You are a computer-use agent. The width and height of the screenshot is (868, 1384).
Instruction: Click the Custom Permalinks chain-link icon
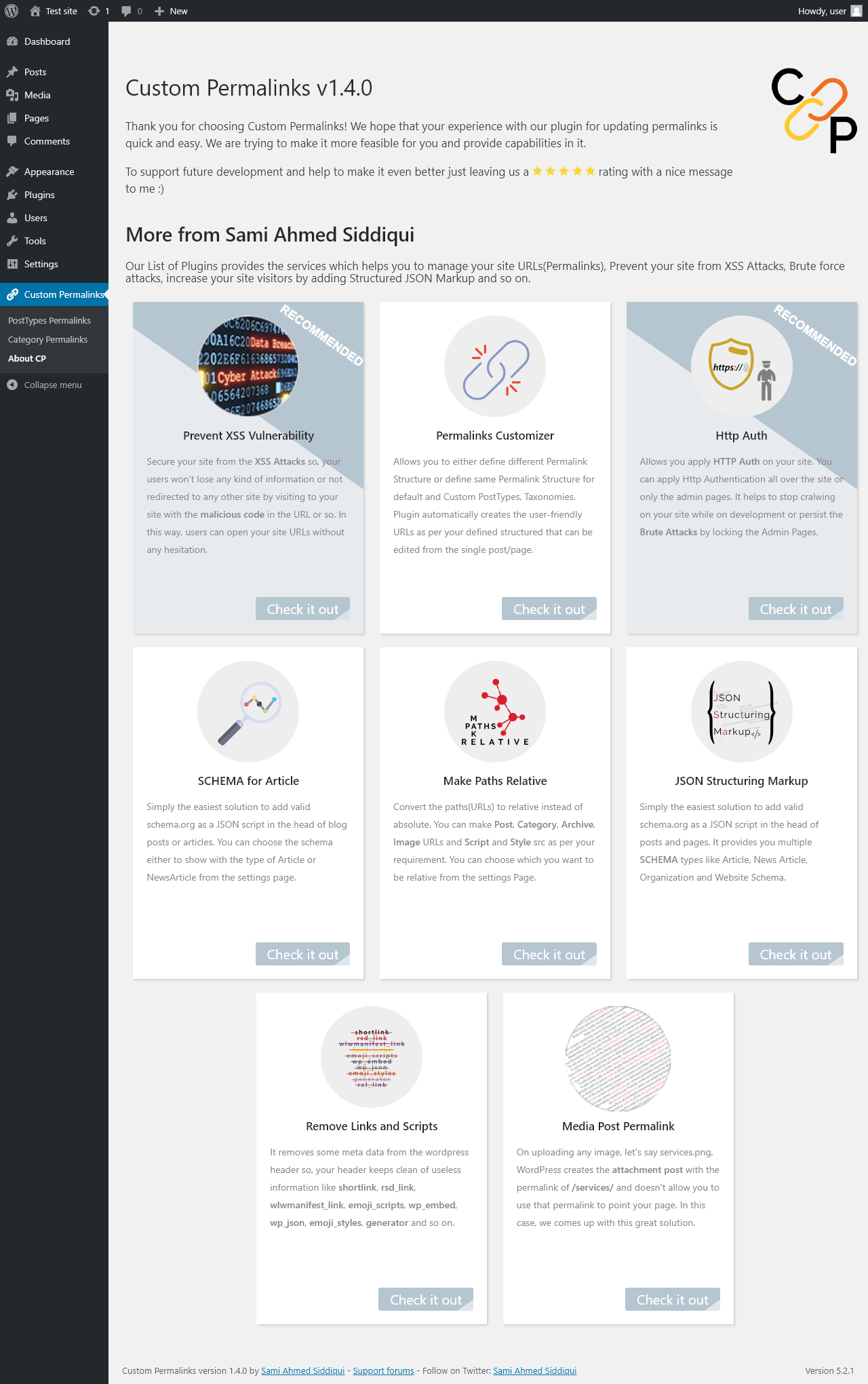(12, 294)
